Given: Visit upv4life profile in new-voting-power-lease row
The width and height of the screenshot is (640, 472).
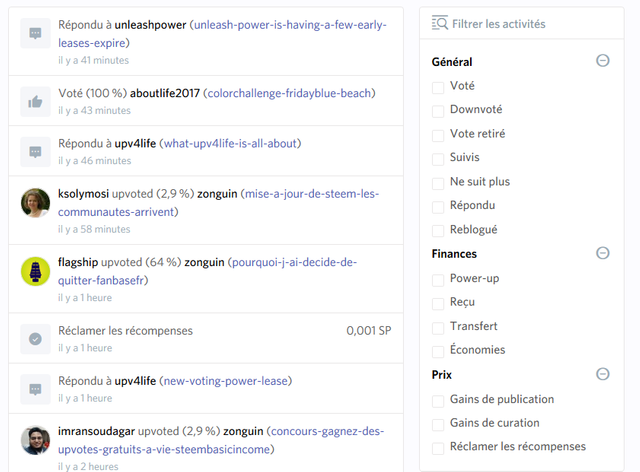Looking at the screenshot, I should [x=135, y=381].
